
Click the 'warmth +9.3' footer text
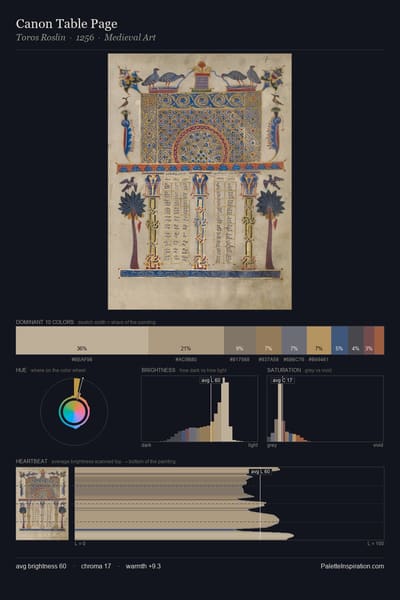click(x=143, y=566)
